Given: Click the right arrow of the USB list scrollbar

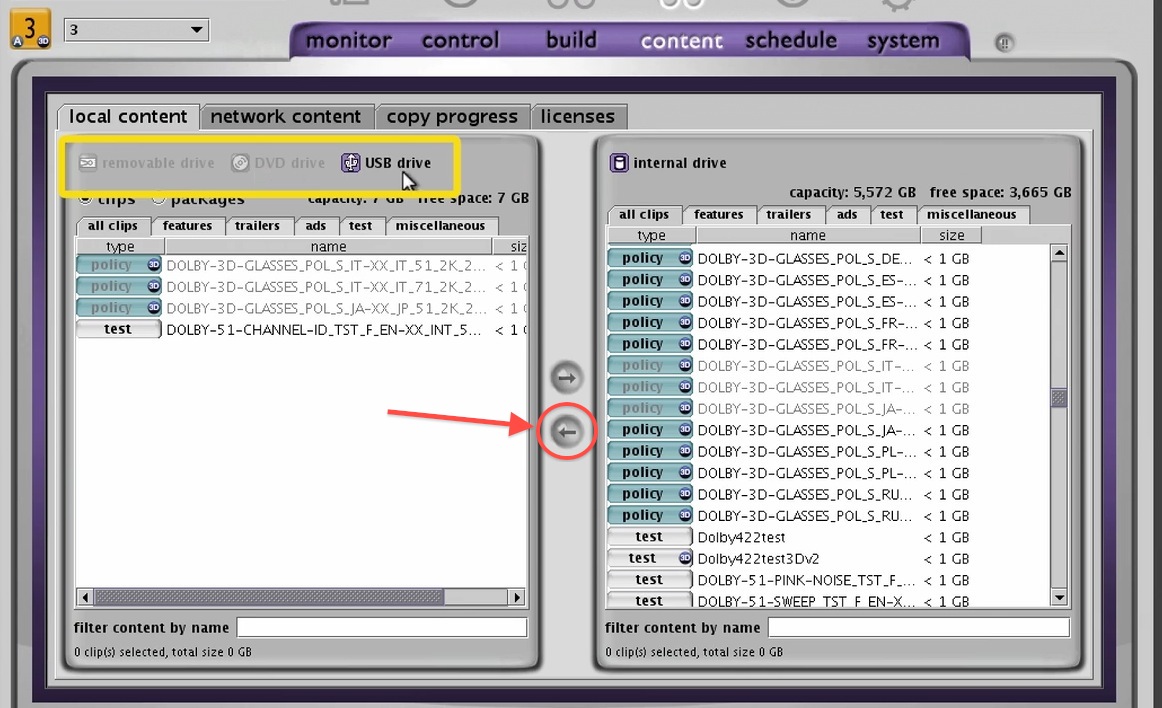Looking at the screenshot, I should pos(517,597).
